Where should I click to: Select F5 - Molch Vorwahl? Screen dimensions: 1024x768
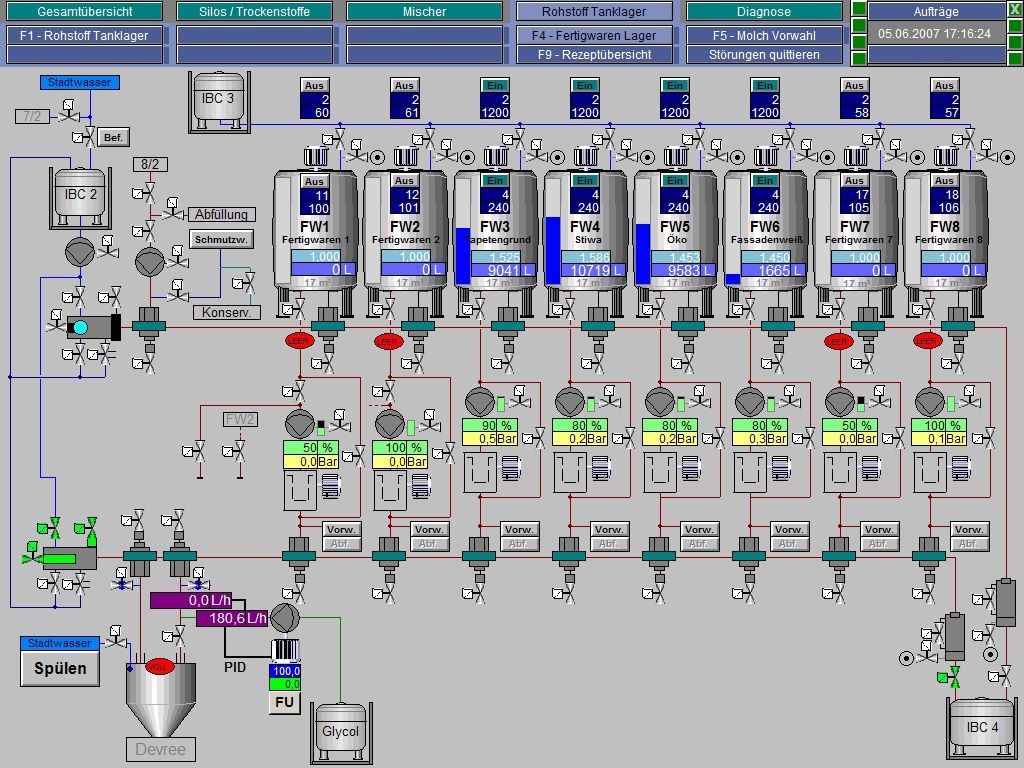764,35
